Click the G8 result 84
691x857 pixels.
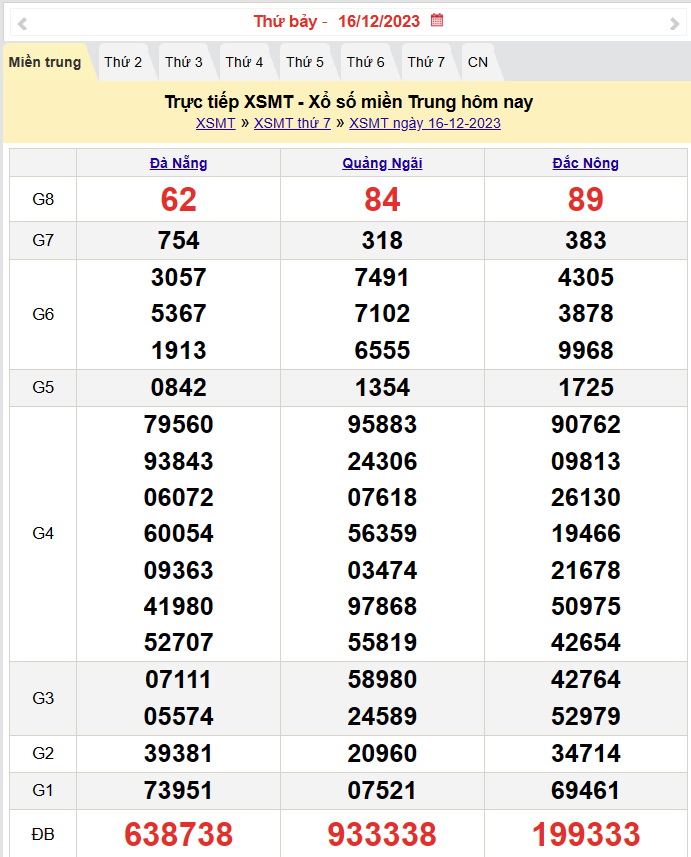click(x=382, y=199)
